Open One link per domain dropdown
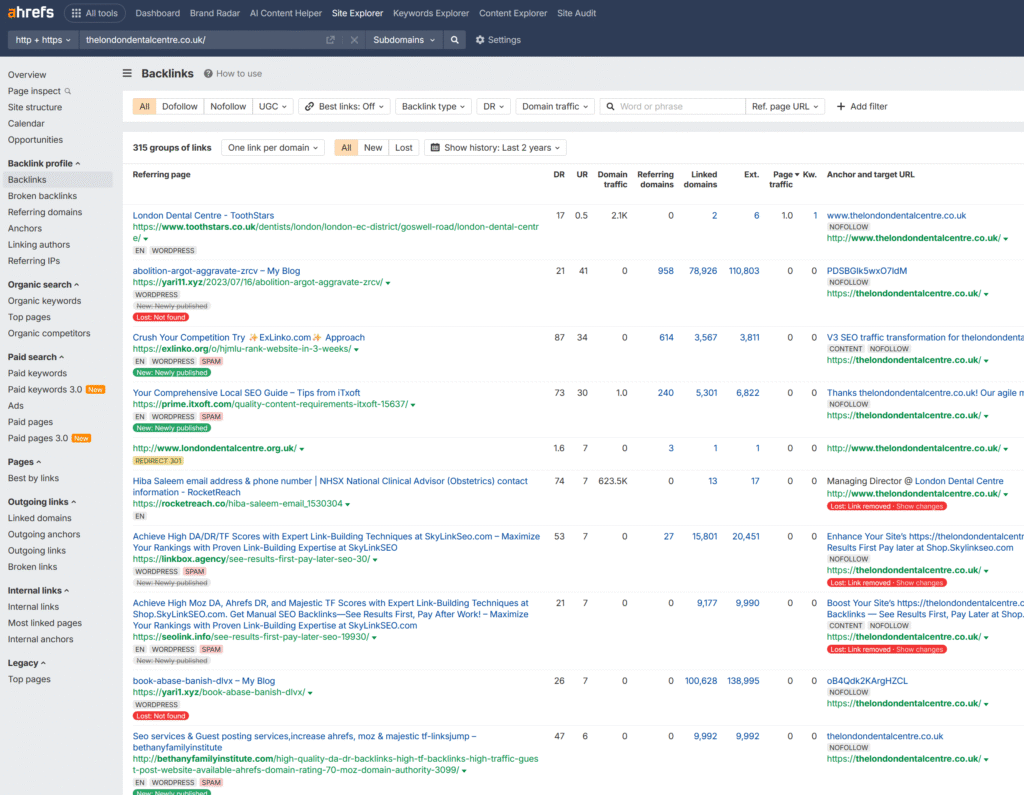Screen dimensions: 1024x795 tap(272, 148)
